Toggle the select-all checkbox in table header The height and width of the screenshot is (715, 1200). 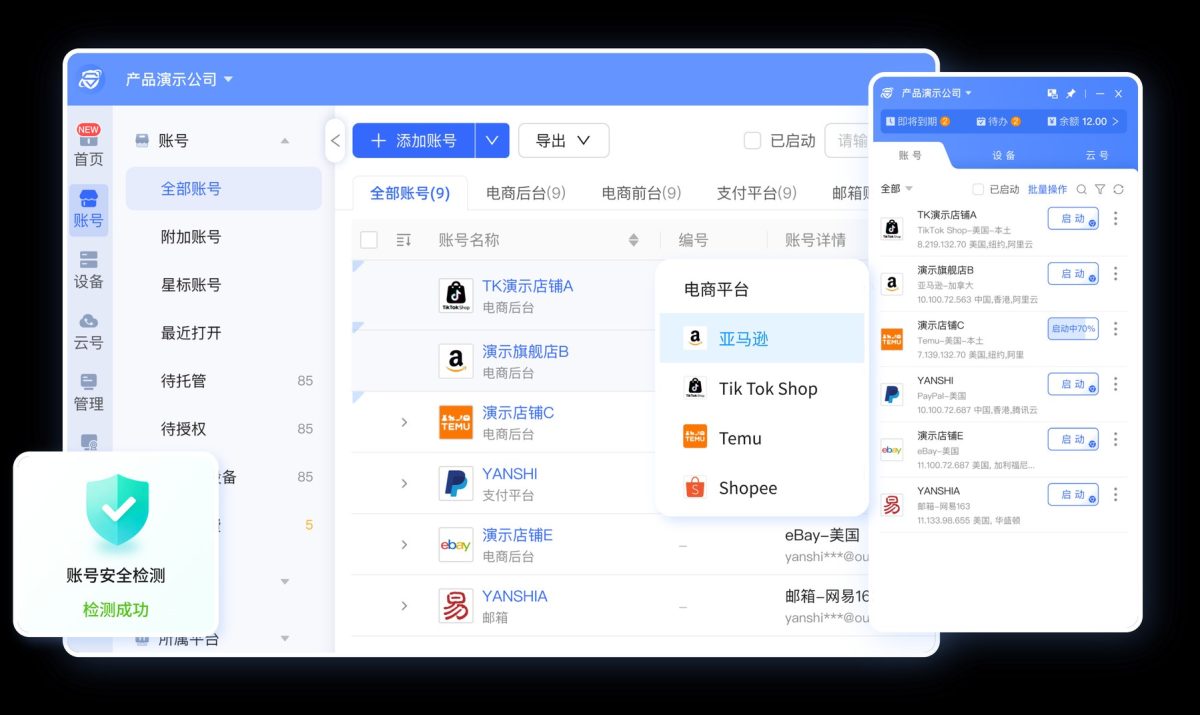pos(369,240)
